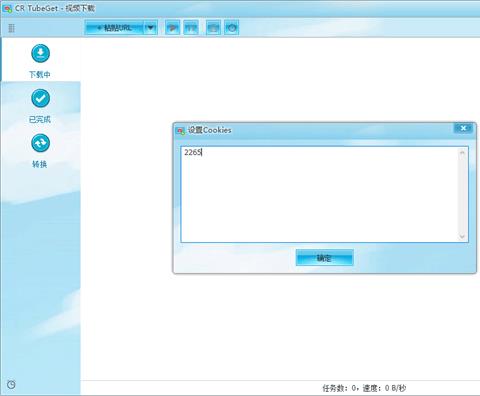Open the Downloading section icon

point(40,53)
